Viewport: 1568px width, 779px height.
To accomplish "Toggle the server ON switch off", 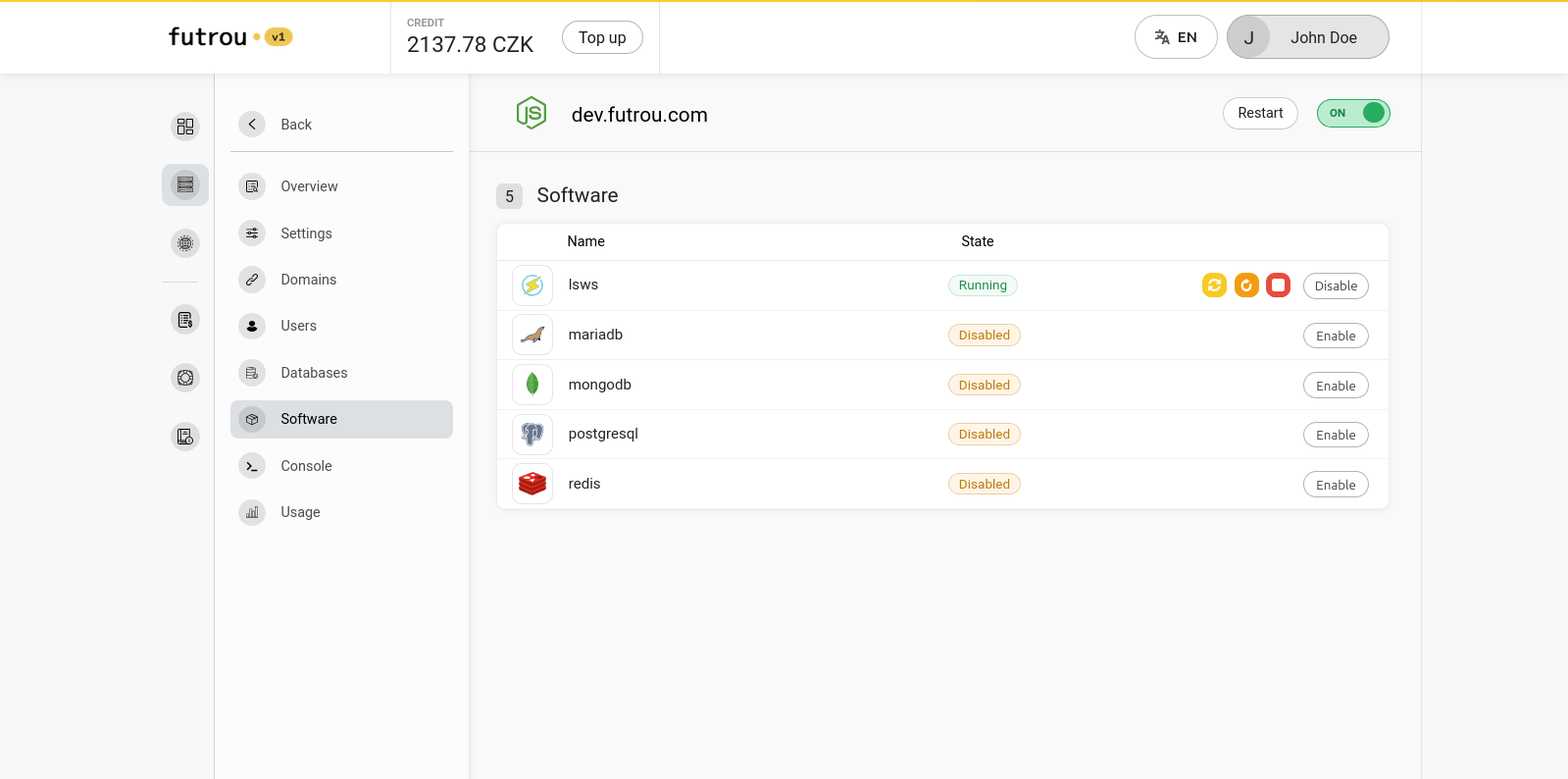I will pyautogui.click(x=1353, y=113).
